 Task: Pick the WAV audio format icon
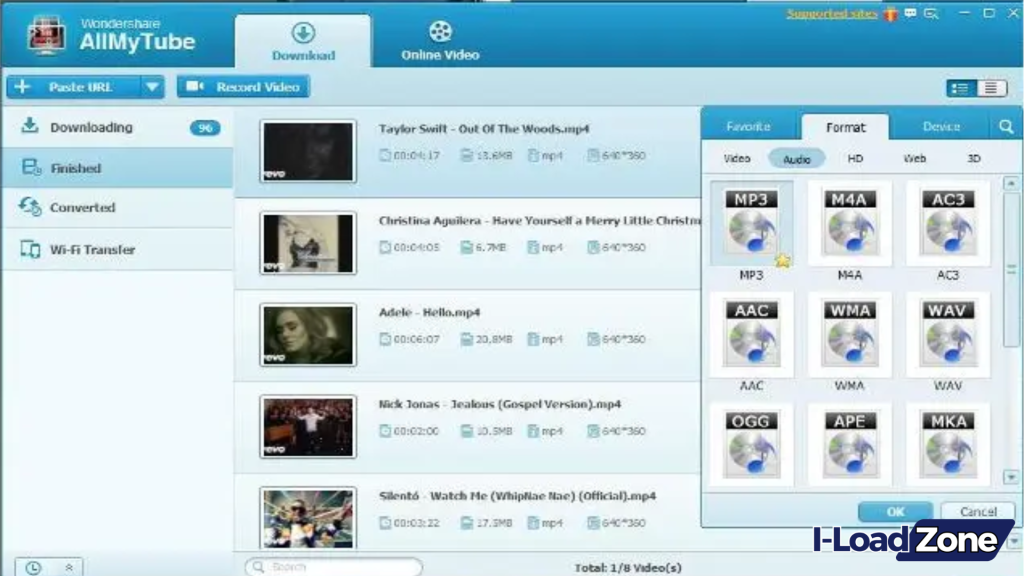point(948,334)
